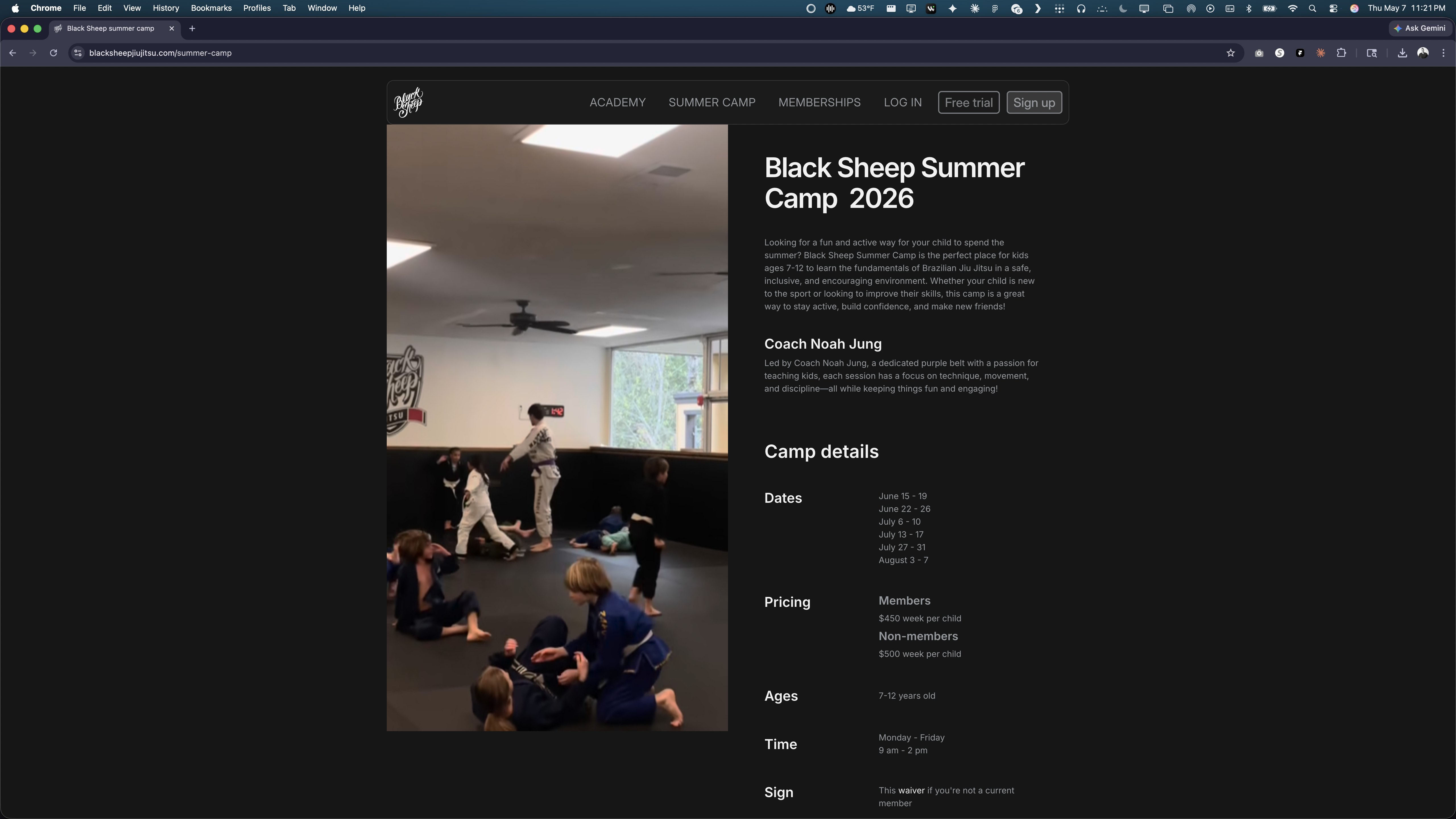Toggle Do Not Disturb moon icon

pyautogui.click(x=1123, y=8)
